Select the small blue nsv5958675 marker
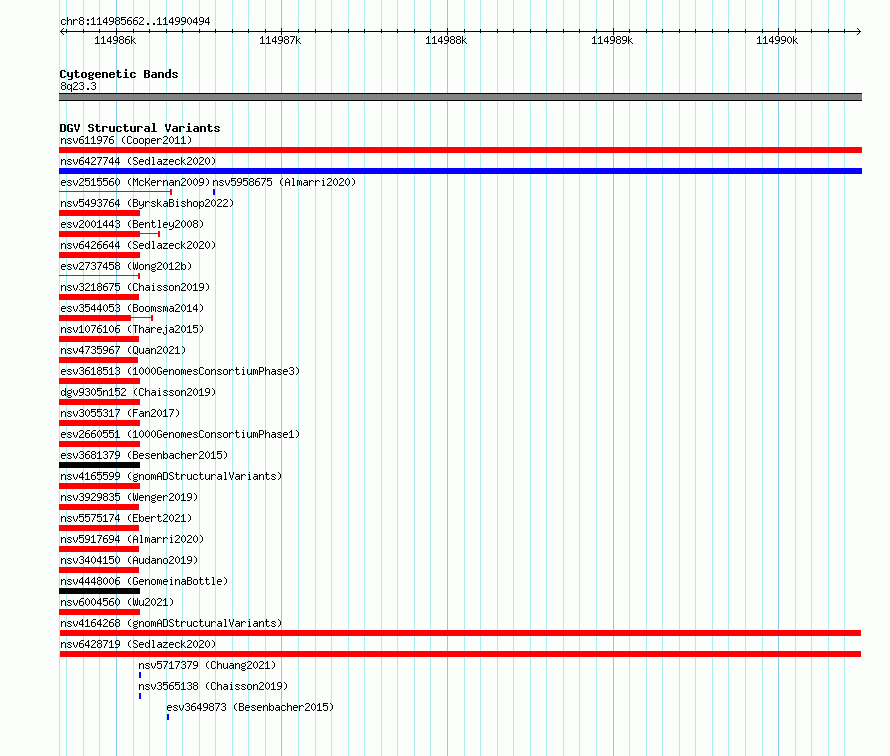 tap(214, 192)
